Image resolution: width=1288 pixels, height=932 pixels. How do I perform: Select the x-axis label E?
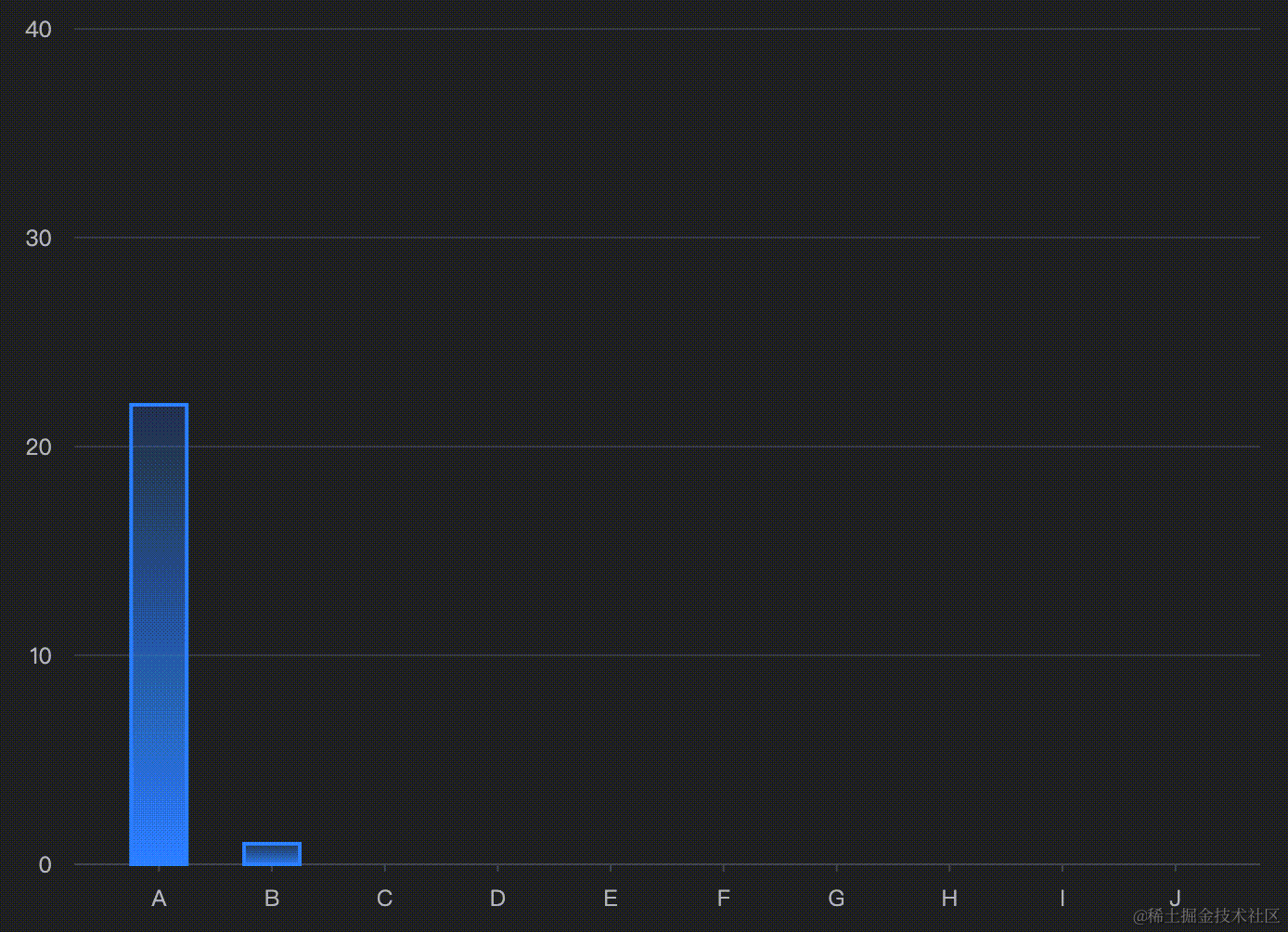pos(611,899)
